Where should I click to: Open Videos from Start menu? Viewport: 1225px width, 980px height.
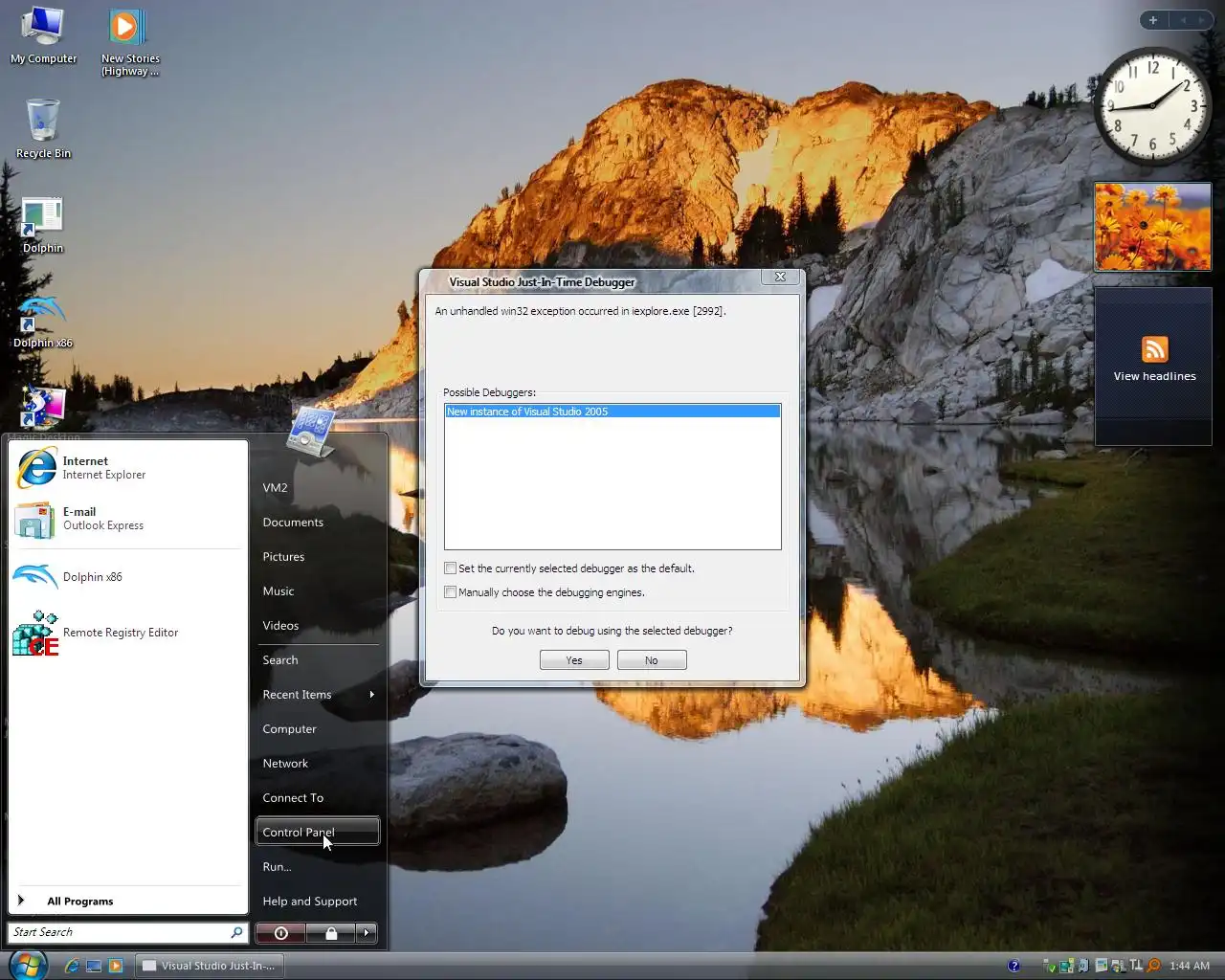[x=318, y=626]
